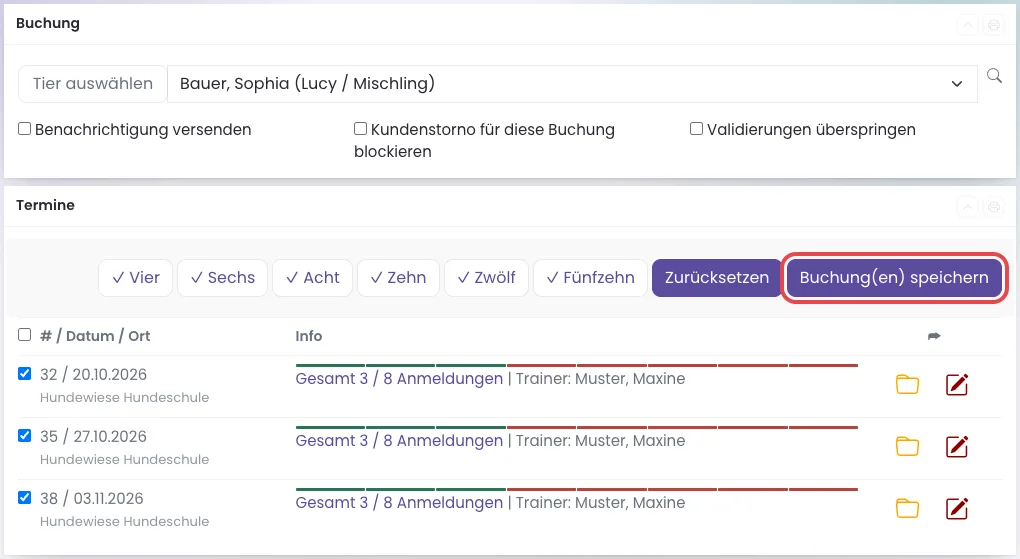Select the Fünfzehn quick-selection button
Image resolution: width=1020 pixels, height=559 pixels.
[590, 278]
